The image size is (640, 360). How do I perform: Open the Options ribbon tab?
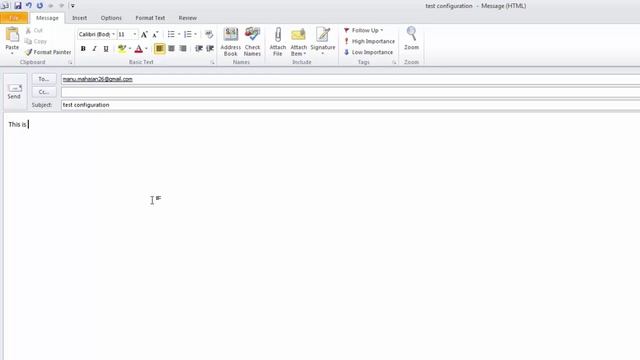(111, 18)
